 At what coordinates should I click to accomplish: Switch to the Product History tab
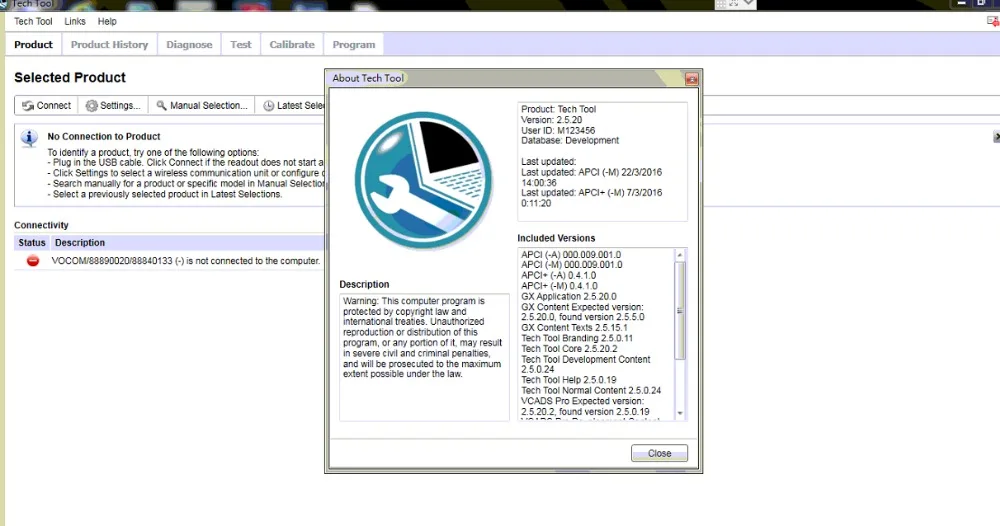(109, 45)
